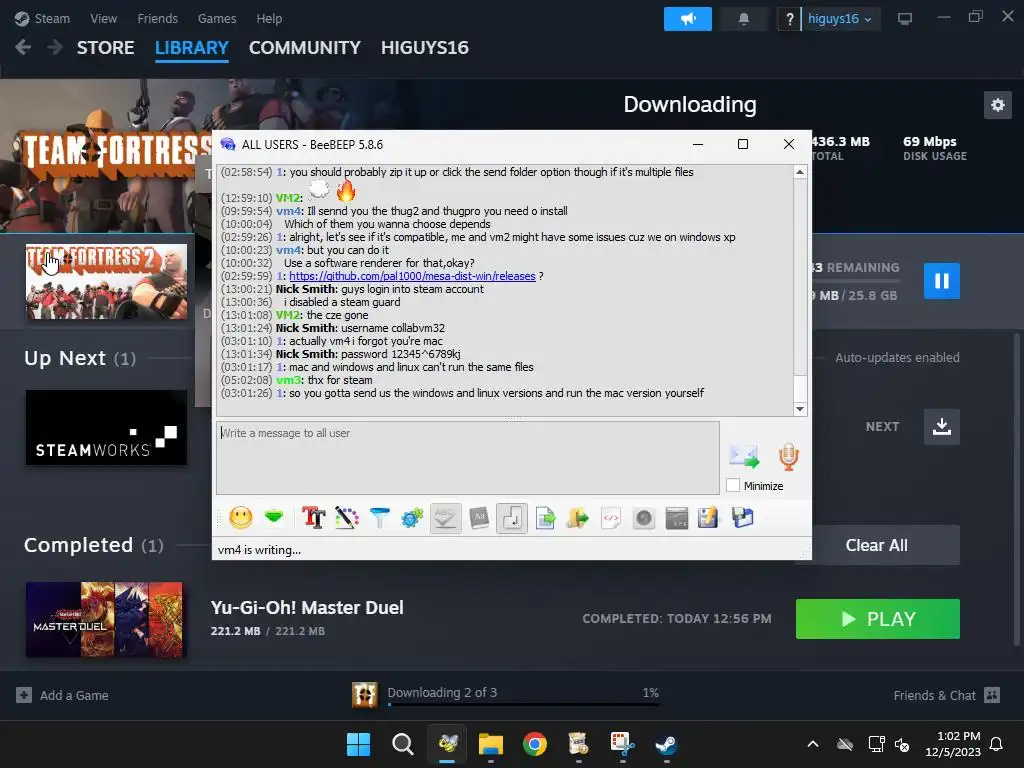This screenshot has width=1024, height=768.
Task: Switch to the LIBRARY tab
Action: pyautogui.click(x=191, y=48)
